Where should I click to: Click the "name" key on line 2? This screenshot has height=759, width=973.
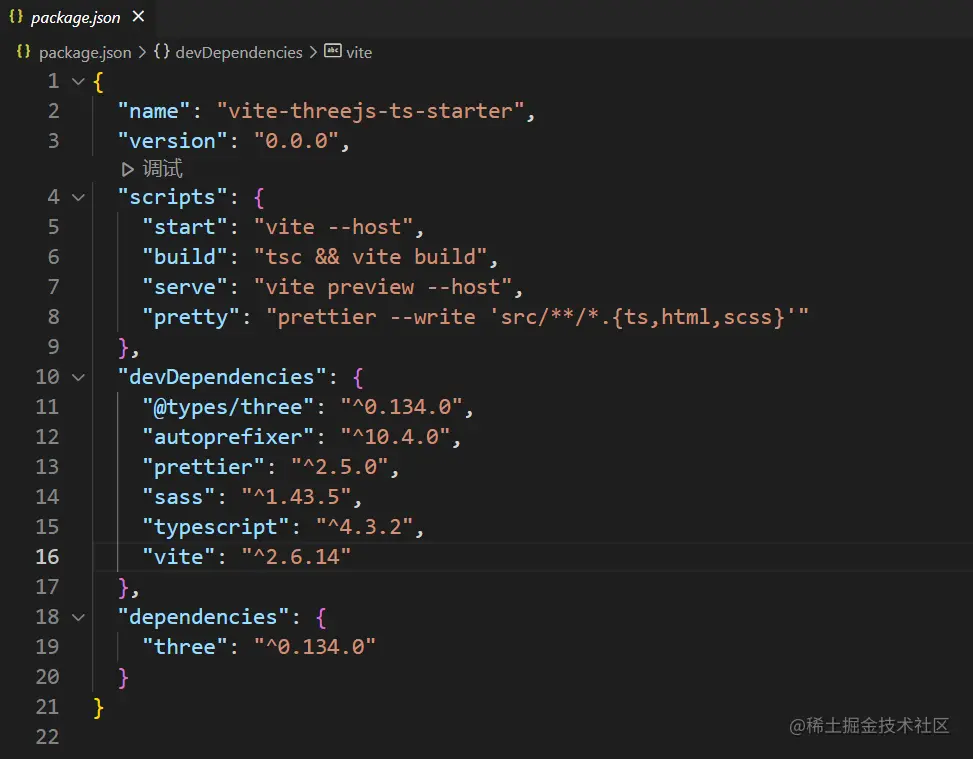click(154, 111)
